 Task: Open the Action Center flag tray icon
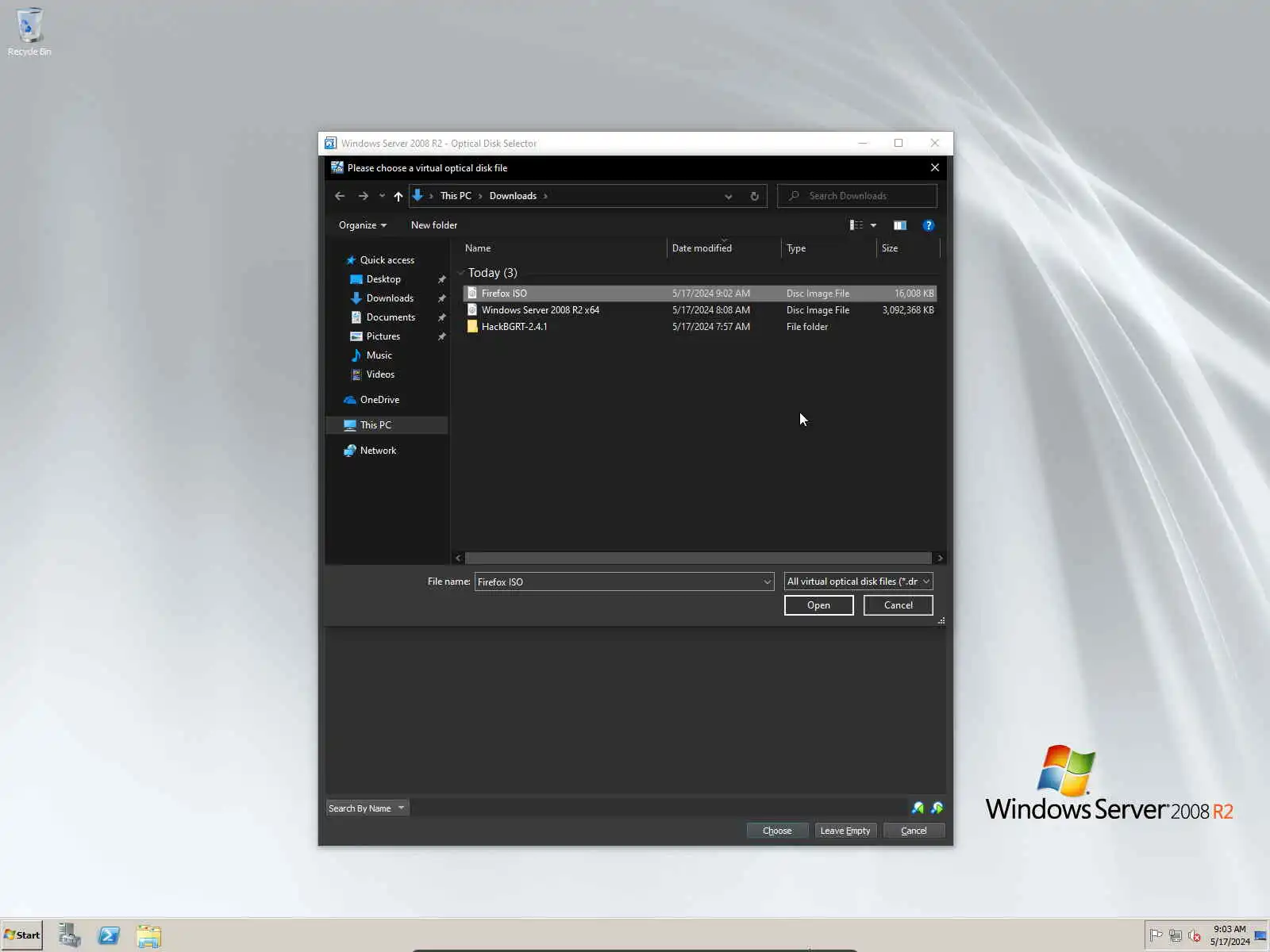point(1156,935)
